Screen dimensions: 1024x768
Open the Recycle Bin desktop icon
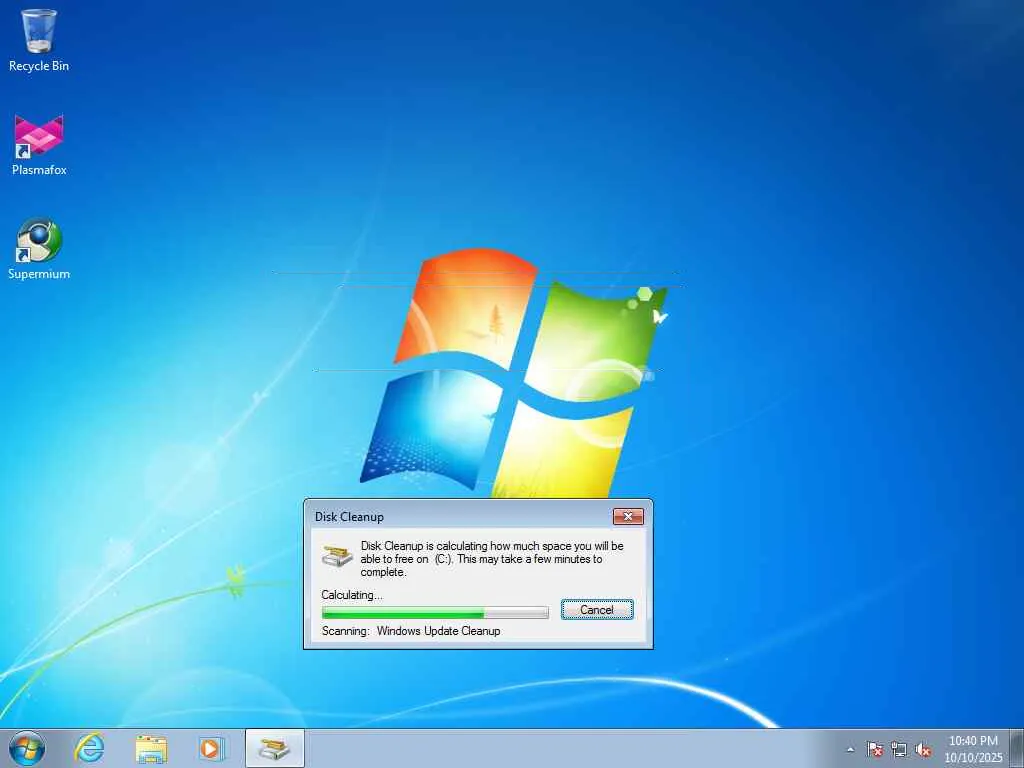point(39,40)
